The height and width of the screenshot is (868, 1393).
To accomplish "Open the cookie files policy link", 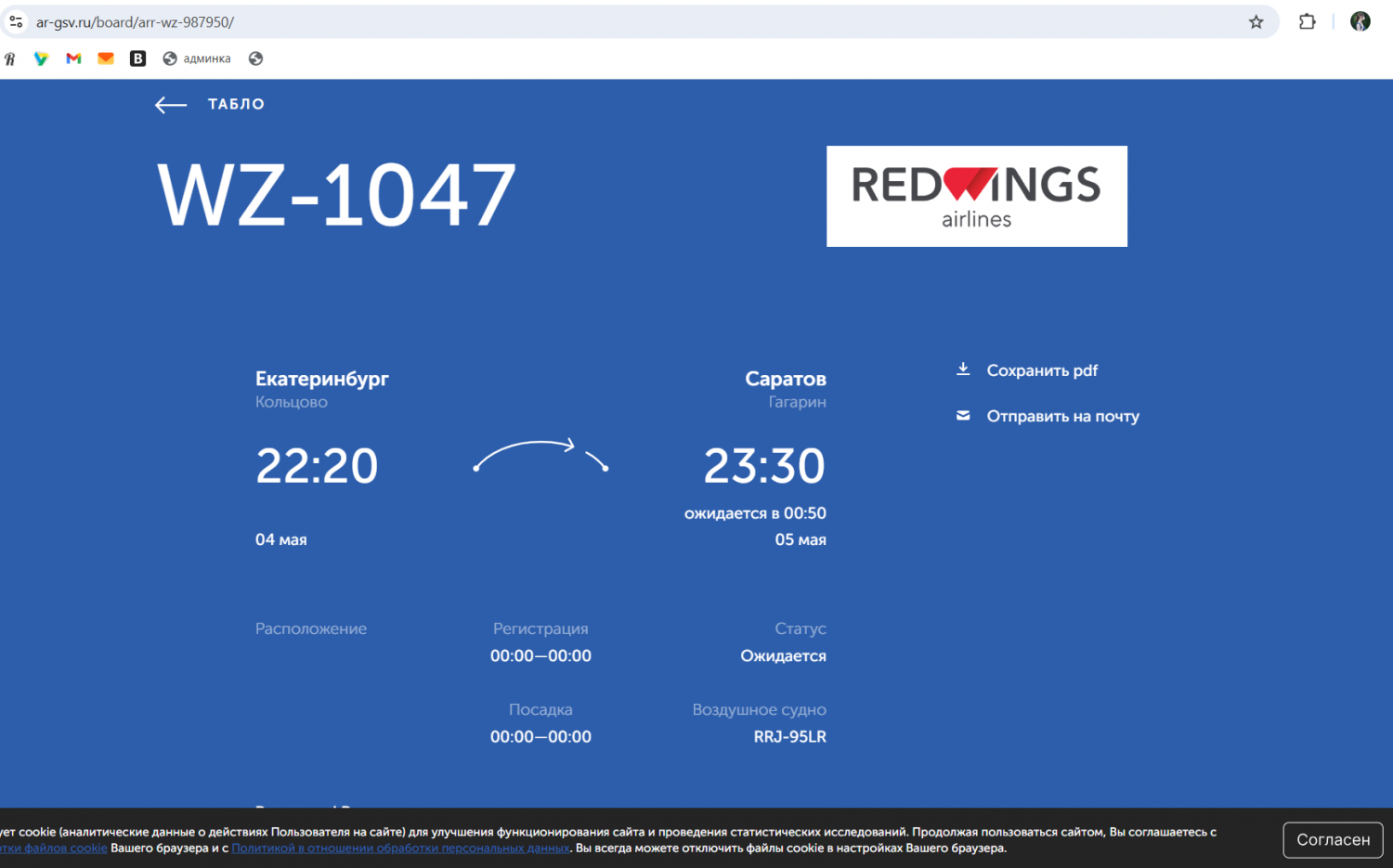I will 53,848.
